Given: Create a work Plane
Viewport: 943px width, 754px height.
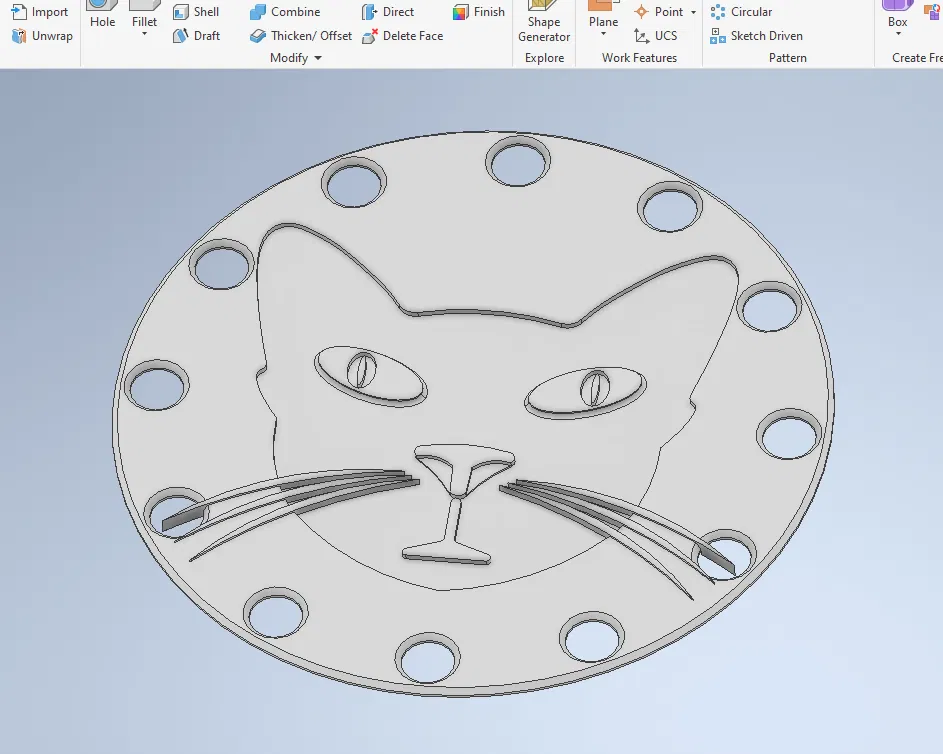Looking at the screenshot, I should [603, 15].
